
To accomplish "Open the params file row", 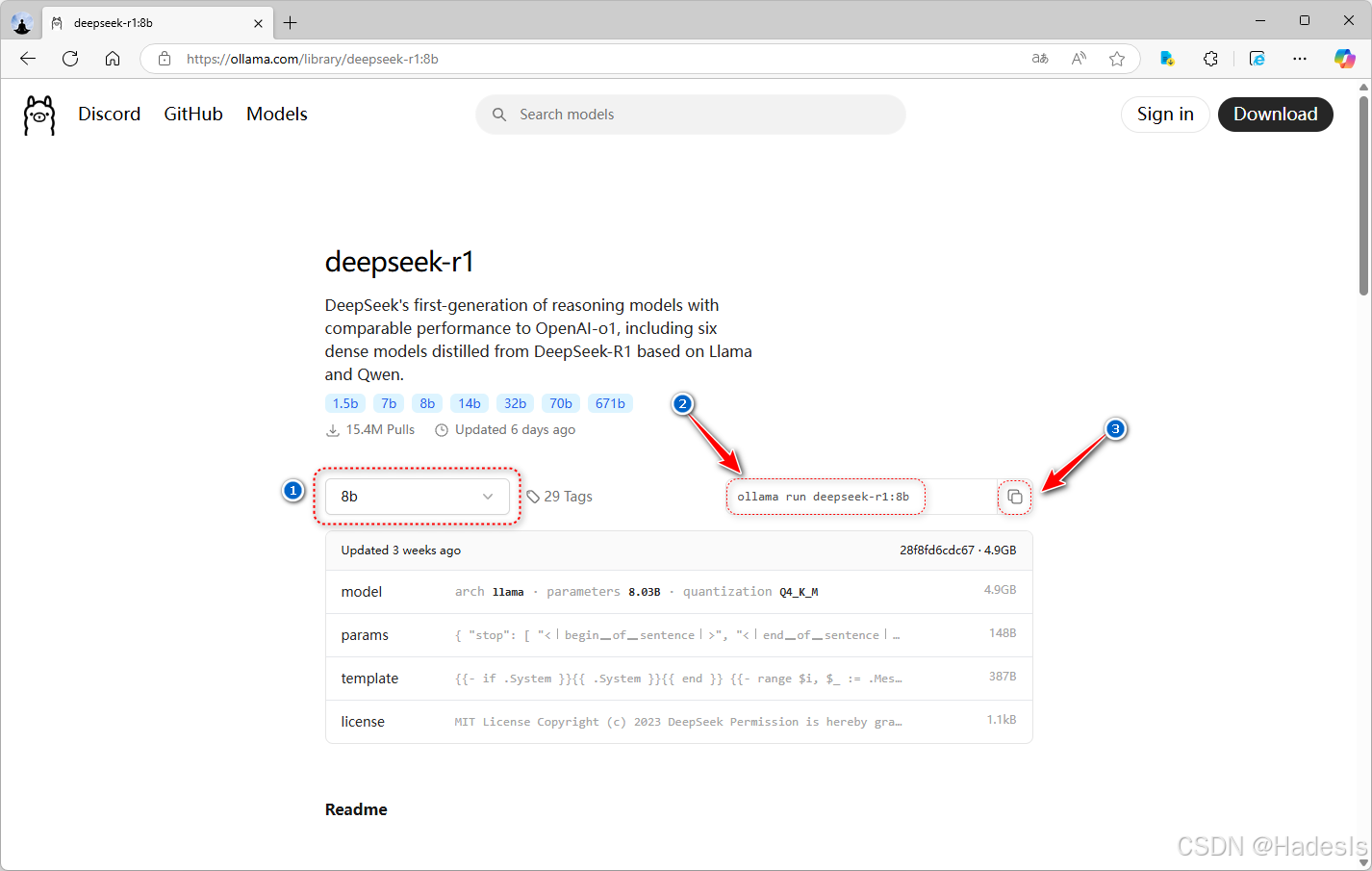I will (x=679, y=635).
